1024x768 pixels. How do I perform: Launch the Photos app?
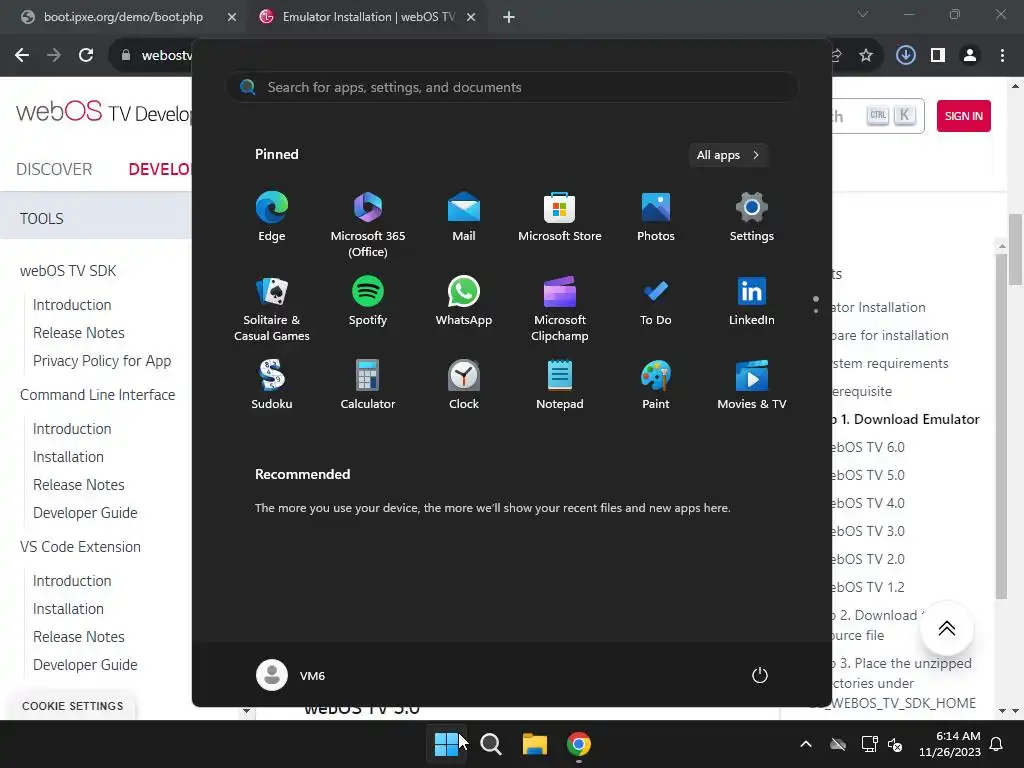pyautogui.click(x=656, y=217)
